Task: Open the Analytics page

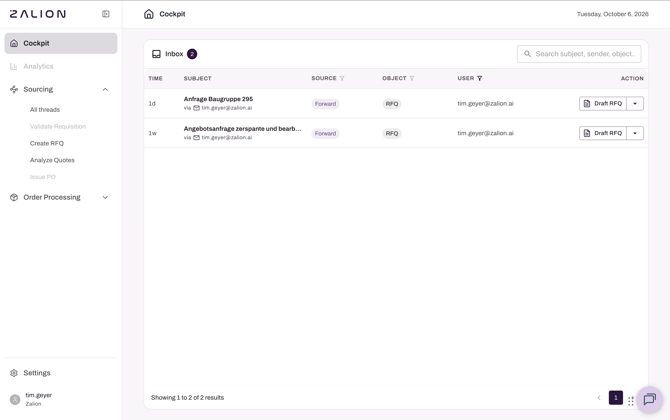Action: [38, 66]
